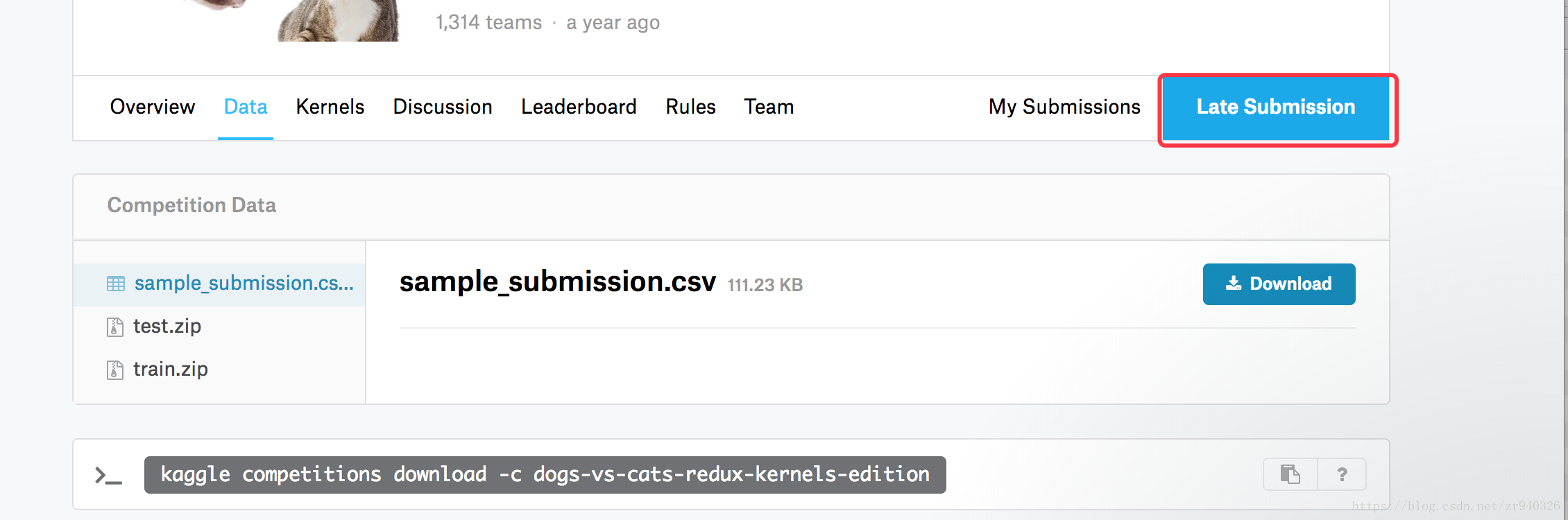This screenshot has width=1568, height=520.
Task: Click the Late Submission button
Action: pyautogui.click(x=1276, y=107)
